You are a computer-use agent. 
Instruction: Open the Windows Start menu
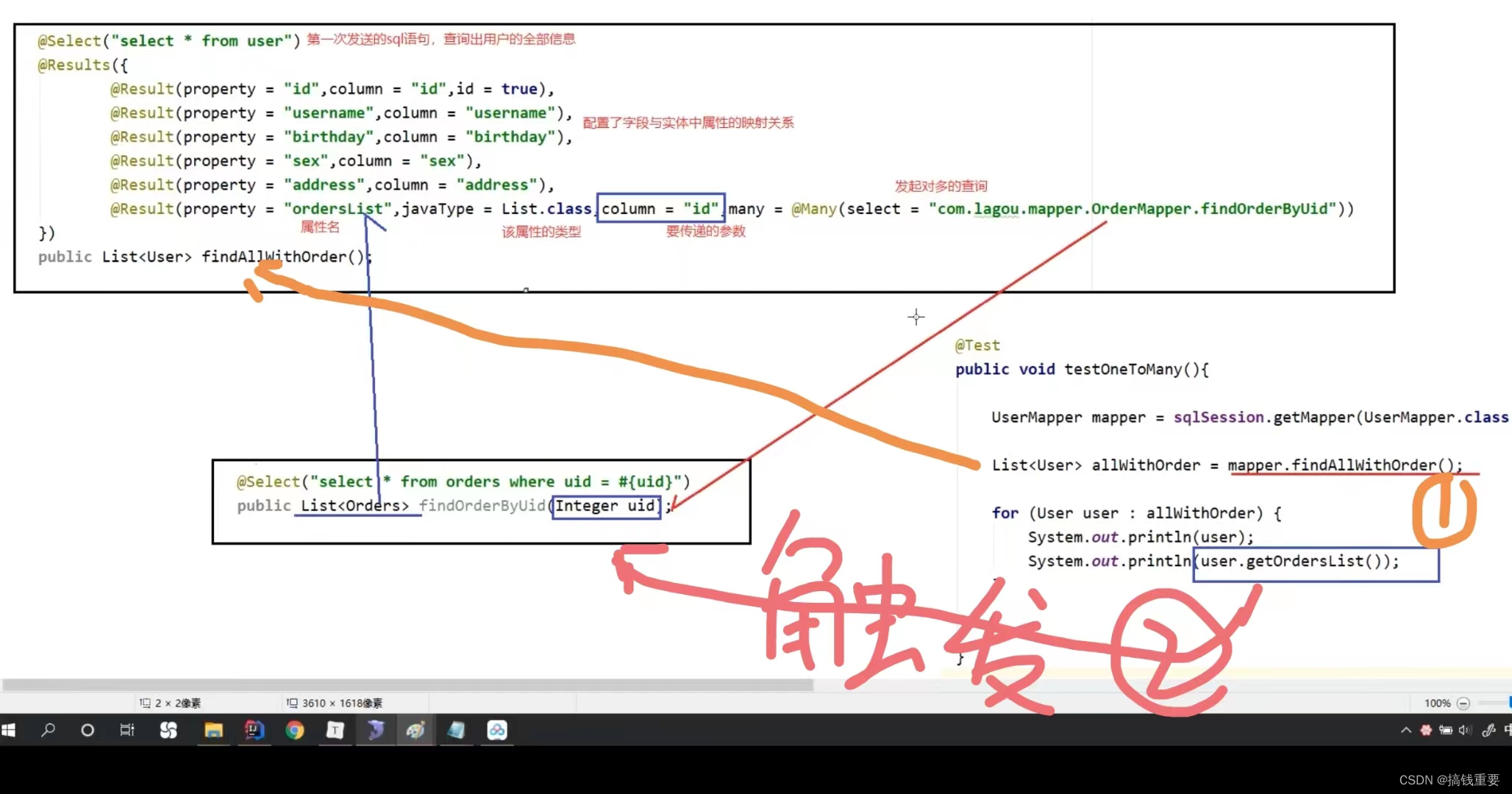click(x=9, y=730)
